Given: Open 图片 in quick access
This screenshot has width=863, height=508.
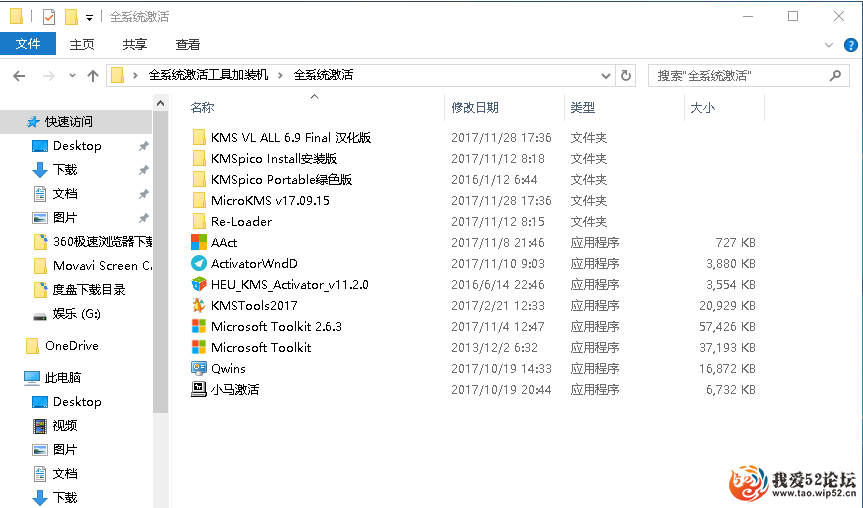Looking at the screenshot, I should pos(64,217).
